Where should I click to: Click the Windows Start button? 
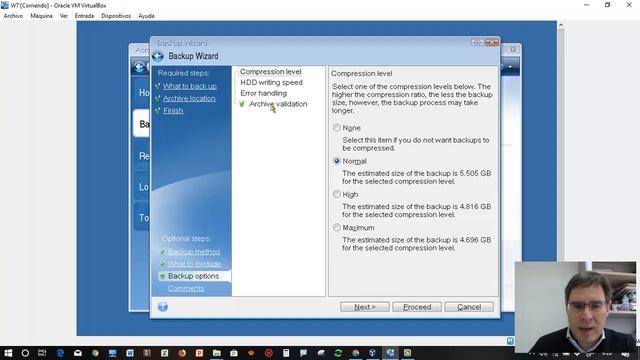8,353
